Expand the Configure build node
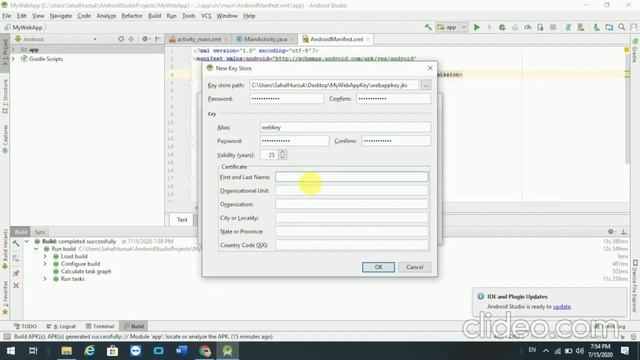The width and height of the screenshot is (640, 360). pyautogui.click(x=45, y=264)
